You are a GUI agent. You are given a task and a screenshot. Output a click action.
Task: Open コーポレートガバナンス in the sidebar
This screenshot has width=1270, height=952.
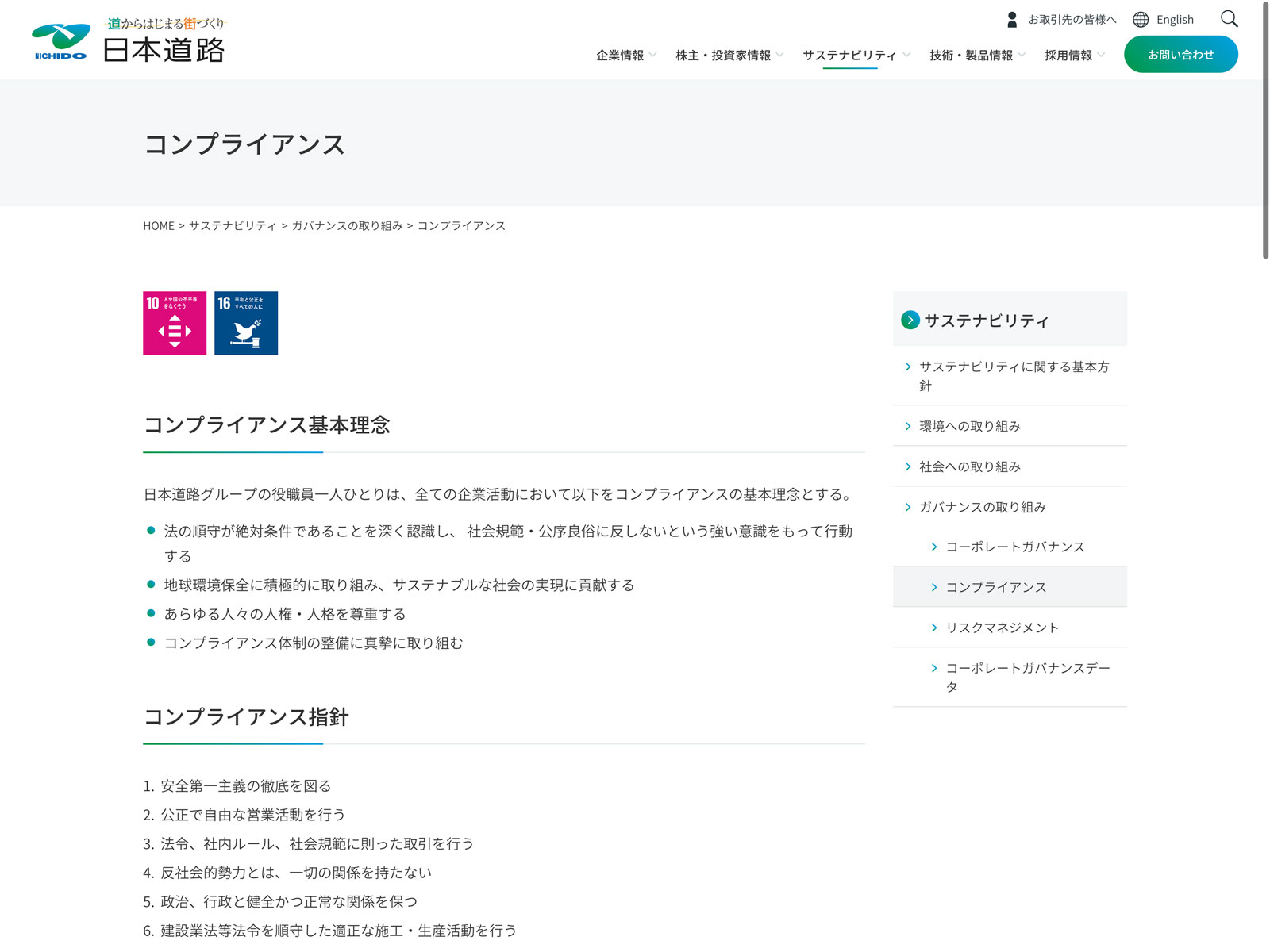(x=1014, y=547)
